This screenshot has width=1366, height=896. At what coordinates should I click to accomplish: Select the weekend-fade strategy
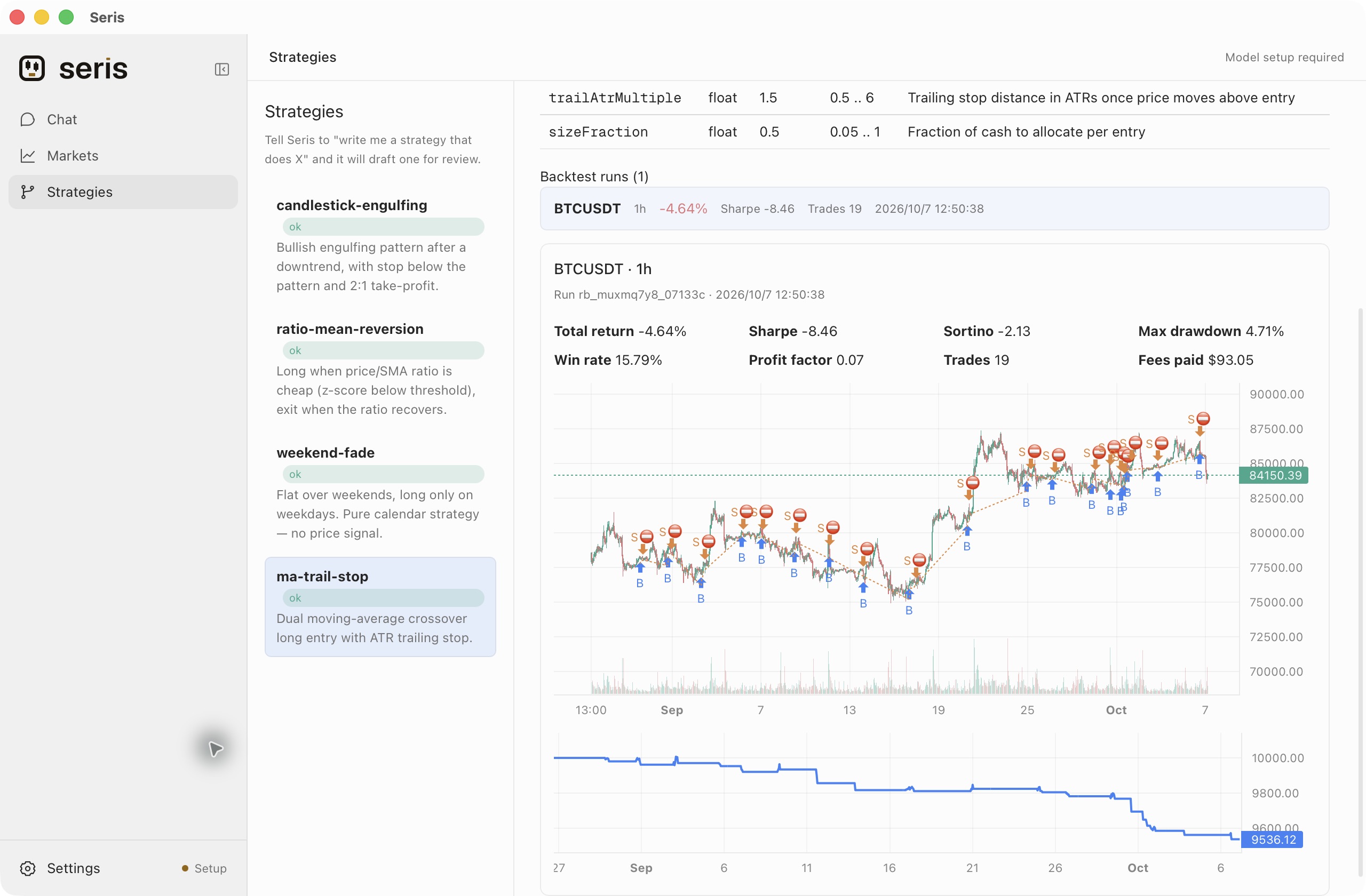pos(380,494)
